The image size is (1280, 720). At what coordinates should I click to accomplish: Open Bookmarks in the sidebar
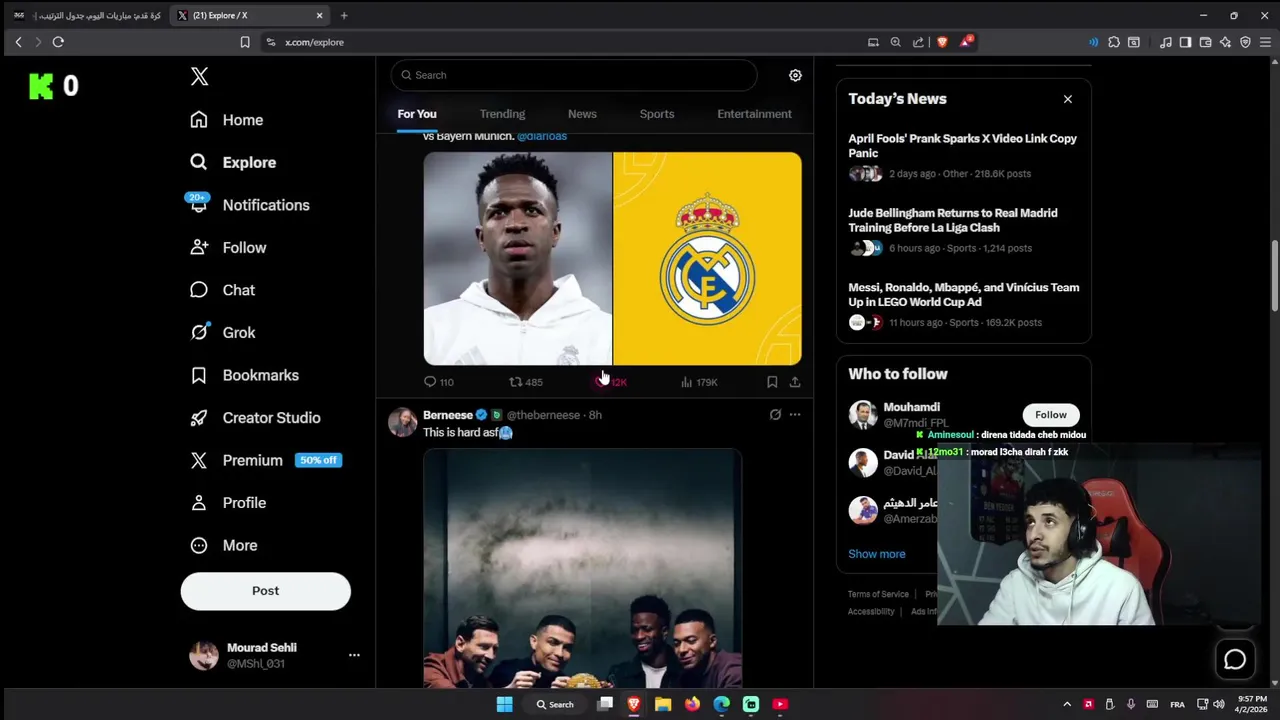[245, 375]
